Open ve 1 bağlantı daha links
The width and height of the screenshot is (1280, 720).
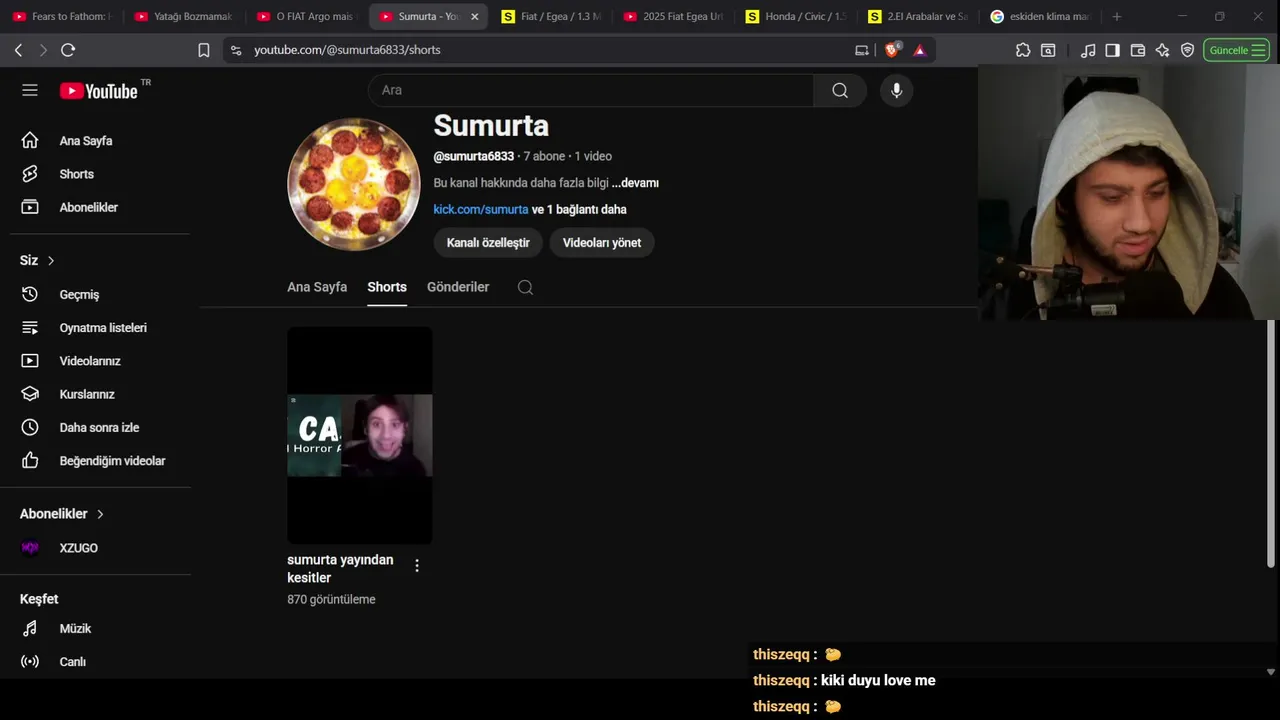[x=579, y=210]
